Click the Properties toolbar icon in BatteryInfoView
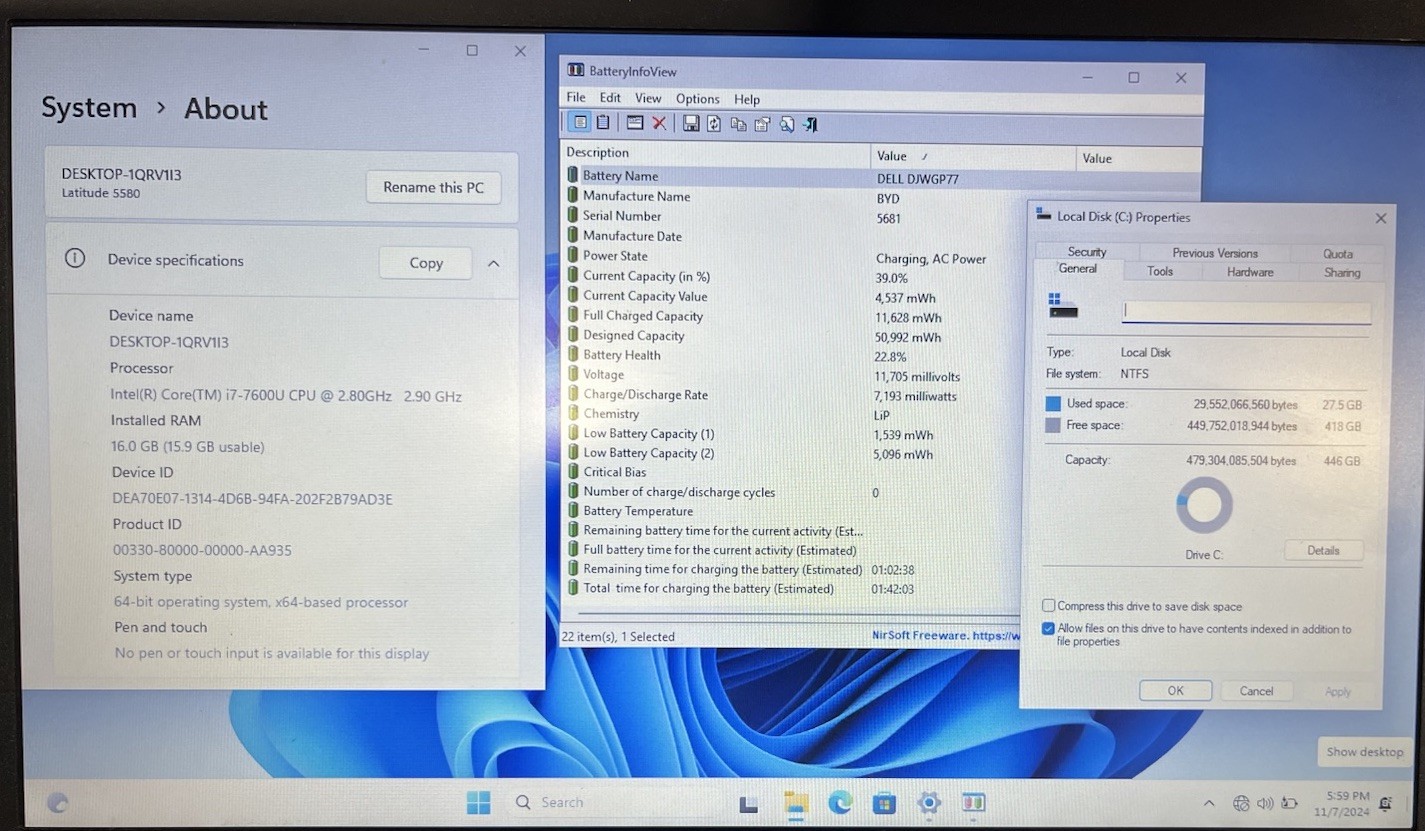1425x831 pixels. click(762, 124)
